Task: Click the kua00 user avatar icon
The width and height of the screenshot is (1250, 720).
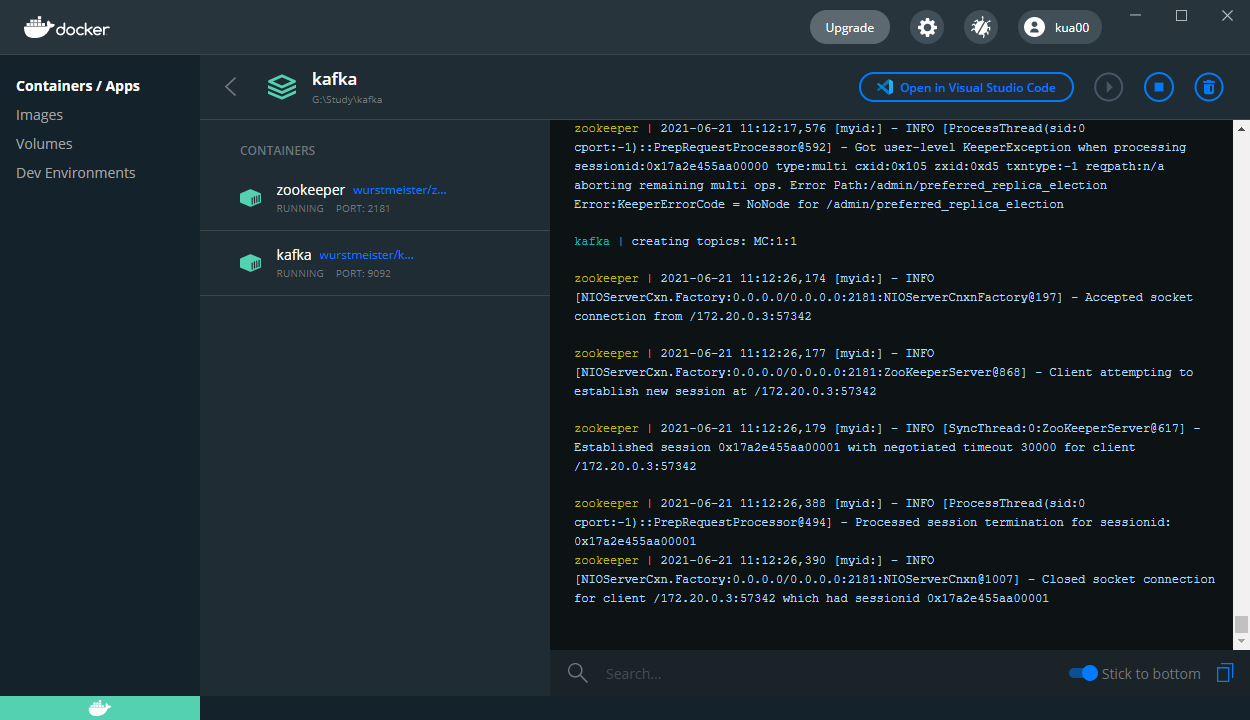Action: point(1034,28)
